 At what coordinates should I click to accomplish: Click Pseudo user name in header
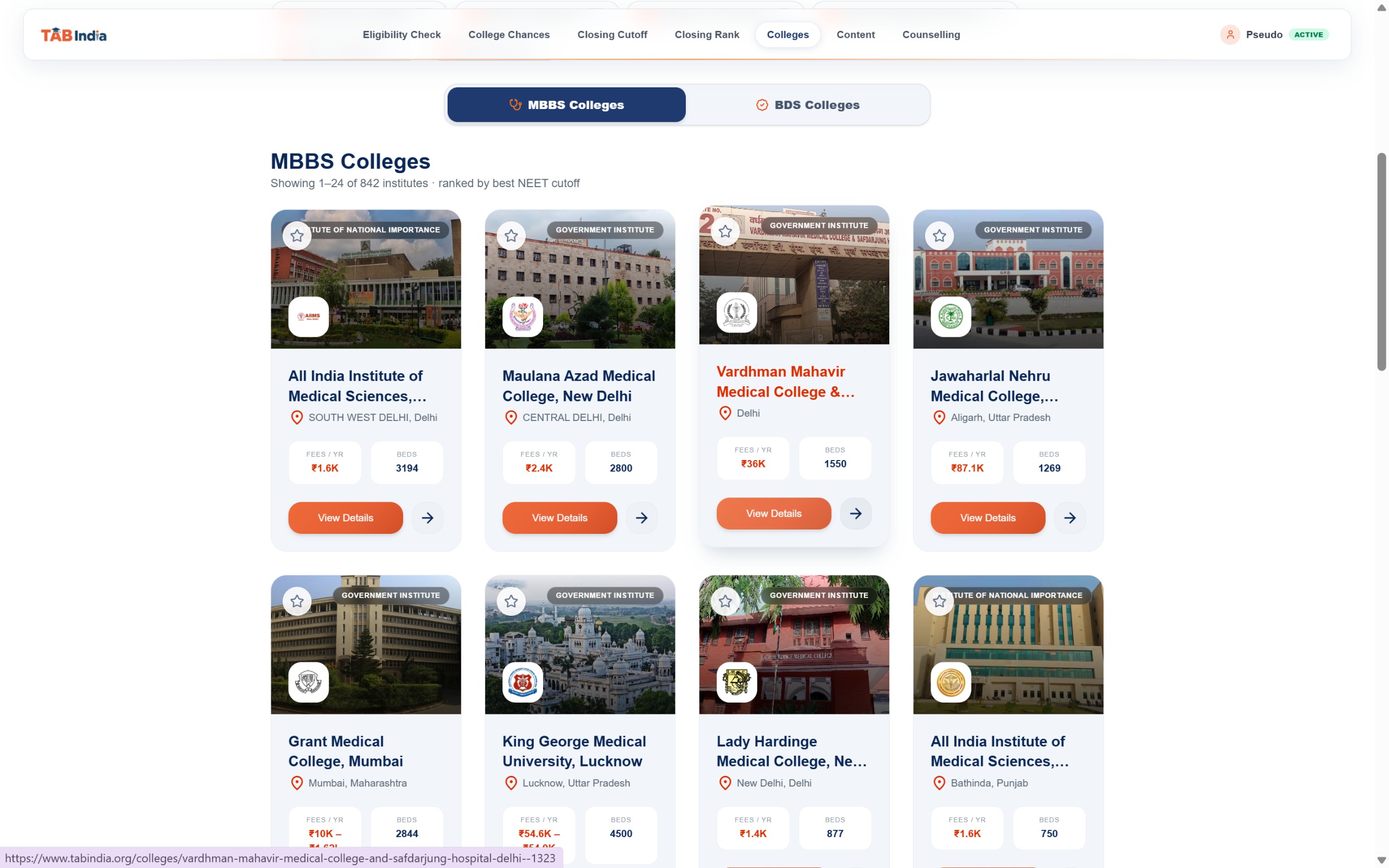pos(1264,34)
